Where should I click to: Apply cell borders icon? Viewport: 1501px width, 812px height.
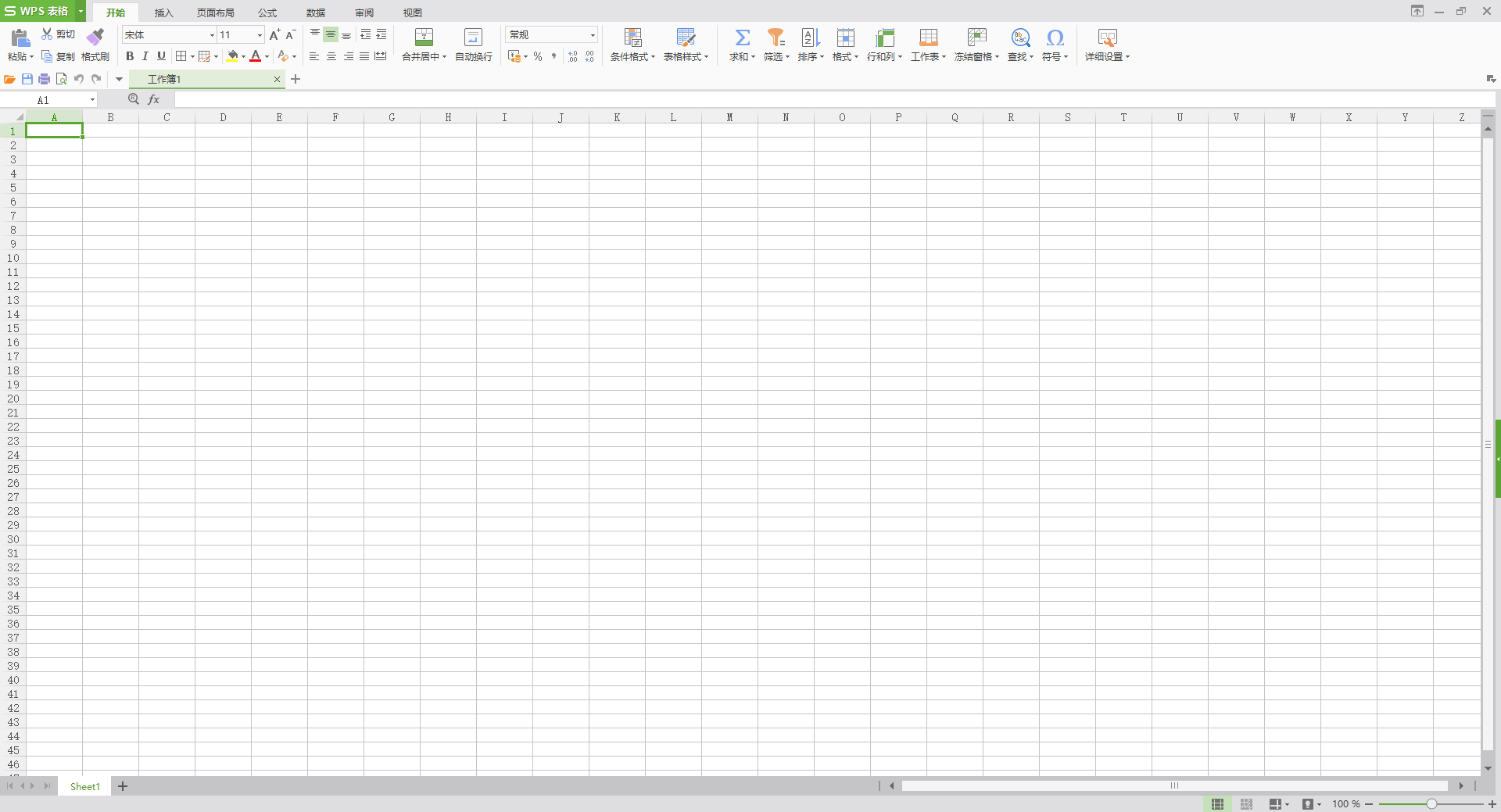pos(181,56)
